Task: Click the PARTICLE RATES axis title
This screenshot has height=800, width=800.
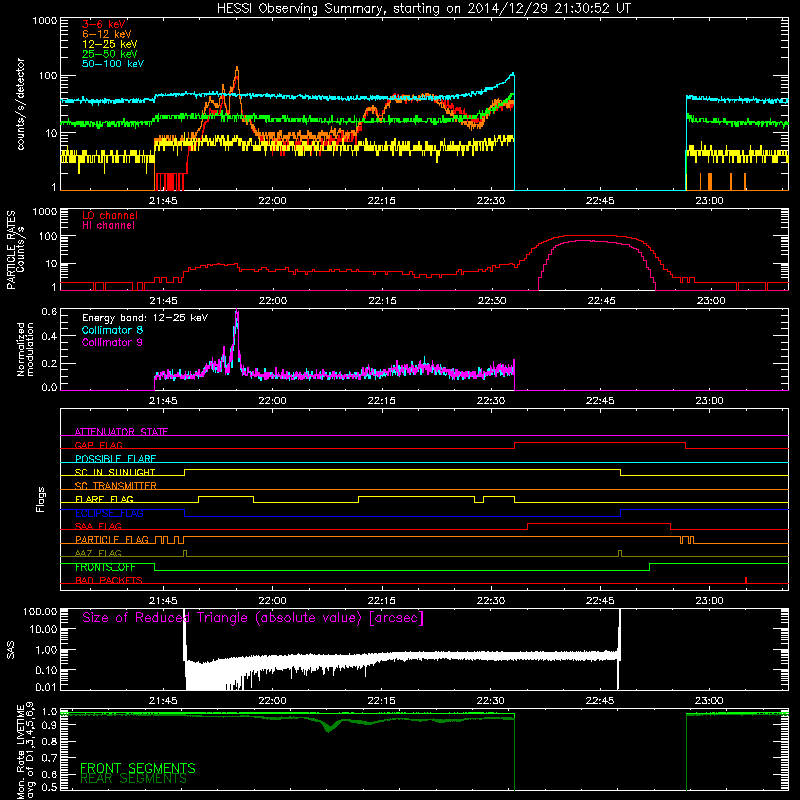Action: [11, 250]
